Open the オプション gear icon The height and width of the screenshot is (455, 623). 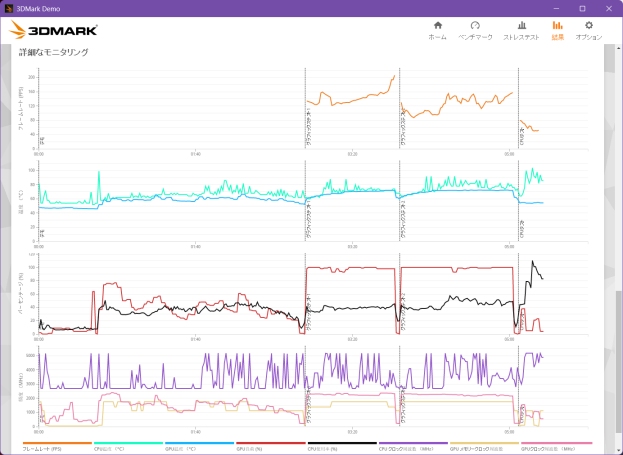click(589, 25)
